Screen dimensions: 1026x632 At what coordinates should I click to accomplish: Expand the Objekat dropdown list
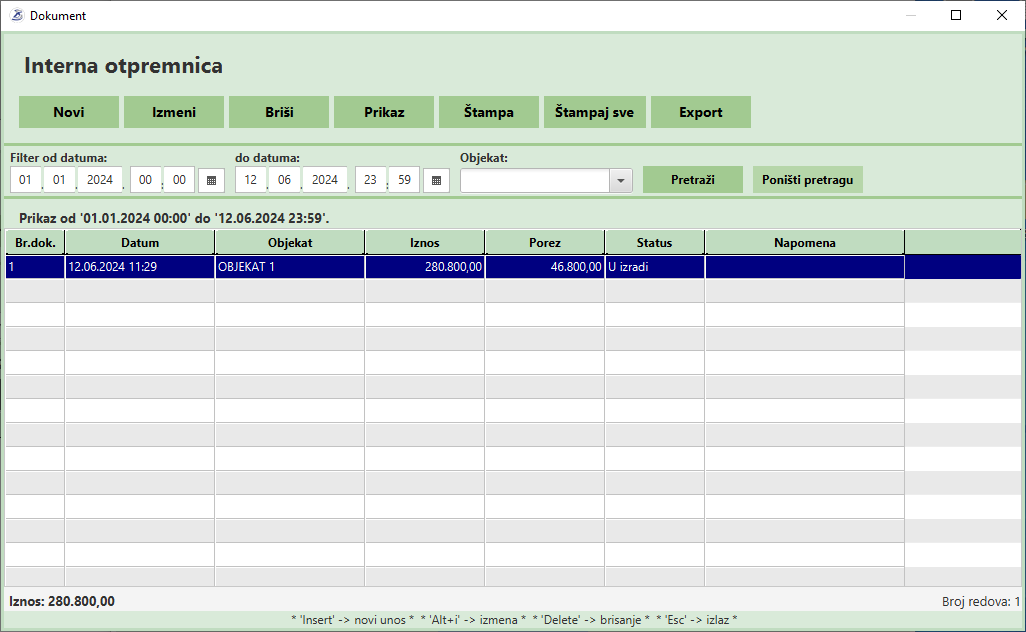[621, 180]
